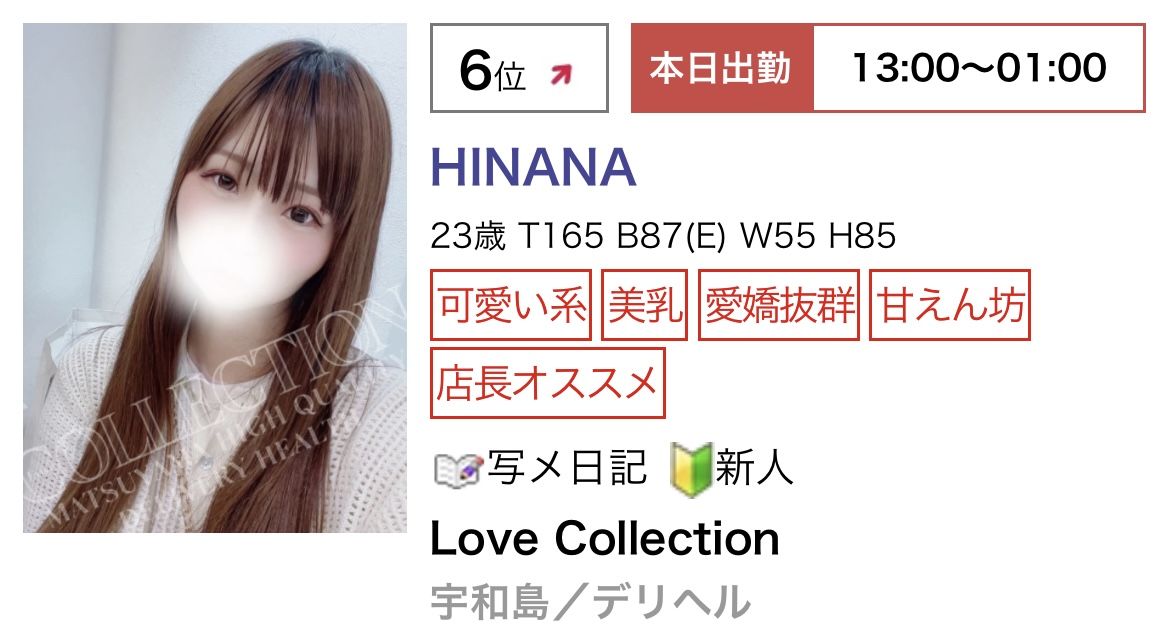Viewport: 1170px width, 630px height.
Task: Select the 店長オススメ tag
Action: (548, 383)
